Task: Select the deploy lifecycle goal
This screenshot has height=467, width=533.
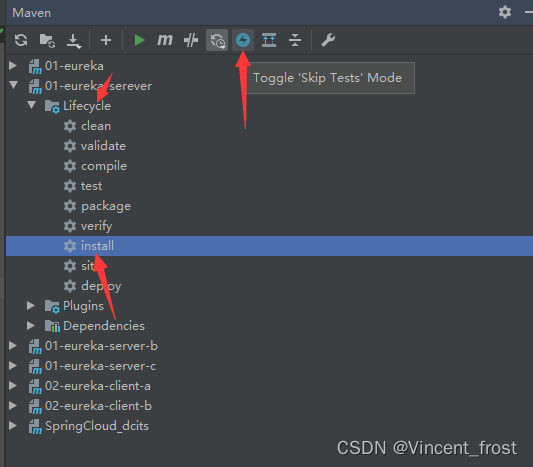Action: click(x=101, y=286)
